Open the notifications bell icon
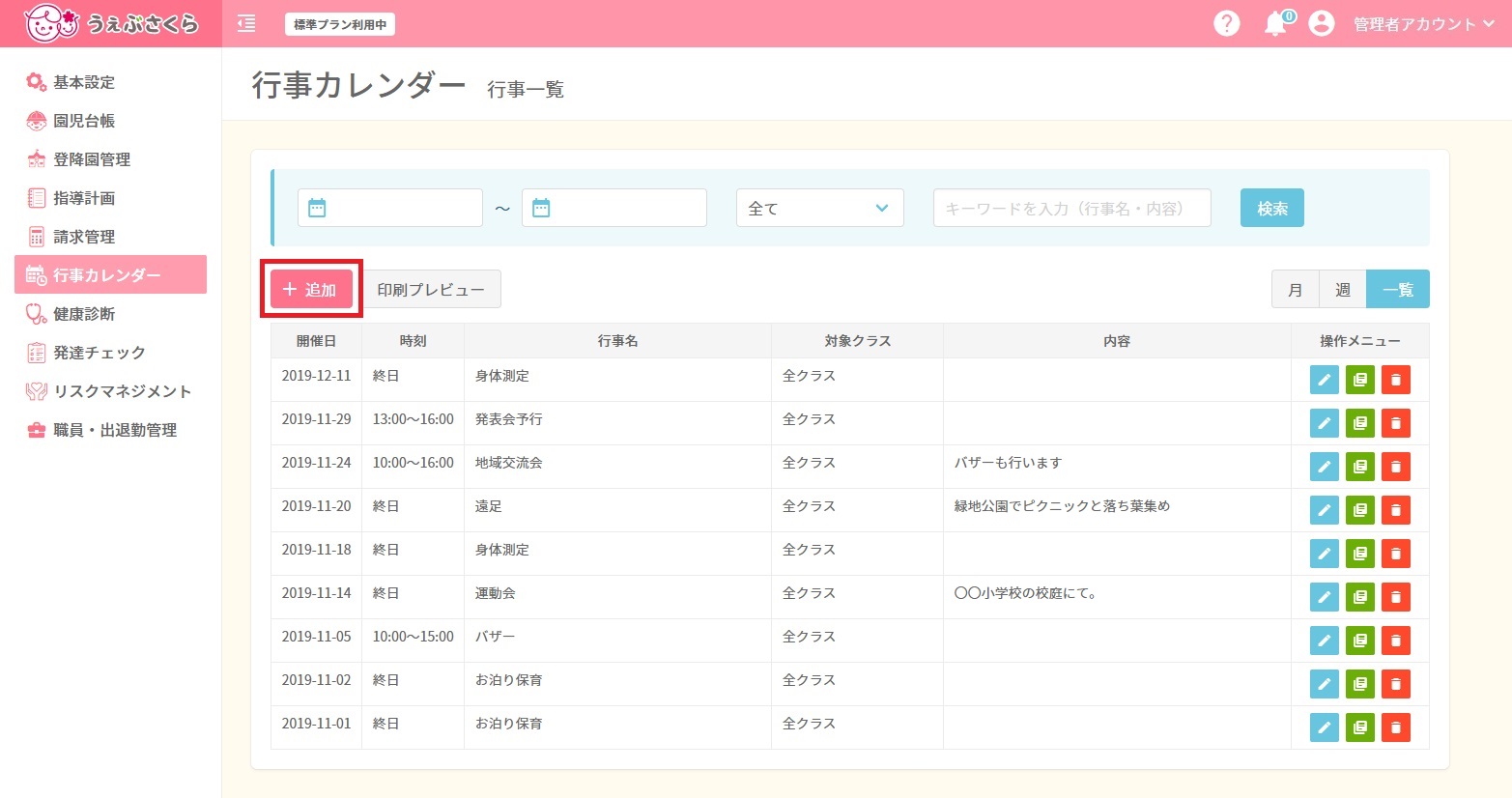This screenshot has width=1512, height=798. 1277,23
